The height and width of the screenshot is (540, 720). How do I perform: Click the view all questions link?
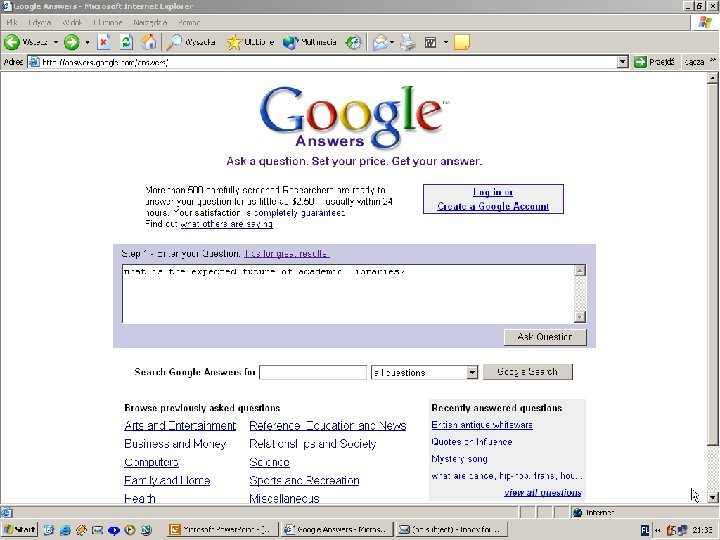click(x=543, y=493)
